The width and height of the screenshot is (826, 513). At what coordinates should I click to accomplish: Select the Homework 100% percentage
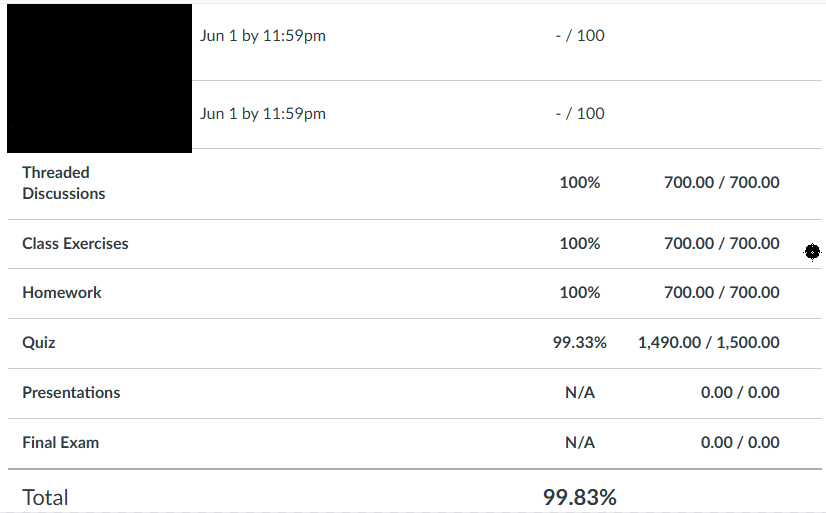(580, 293)
